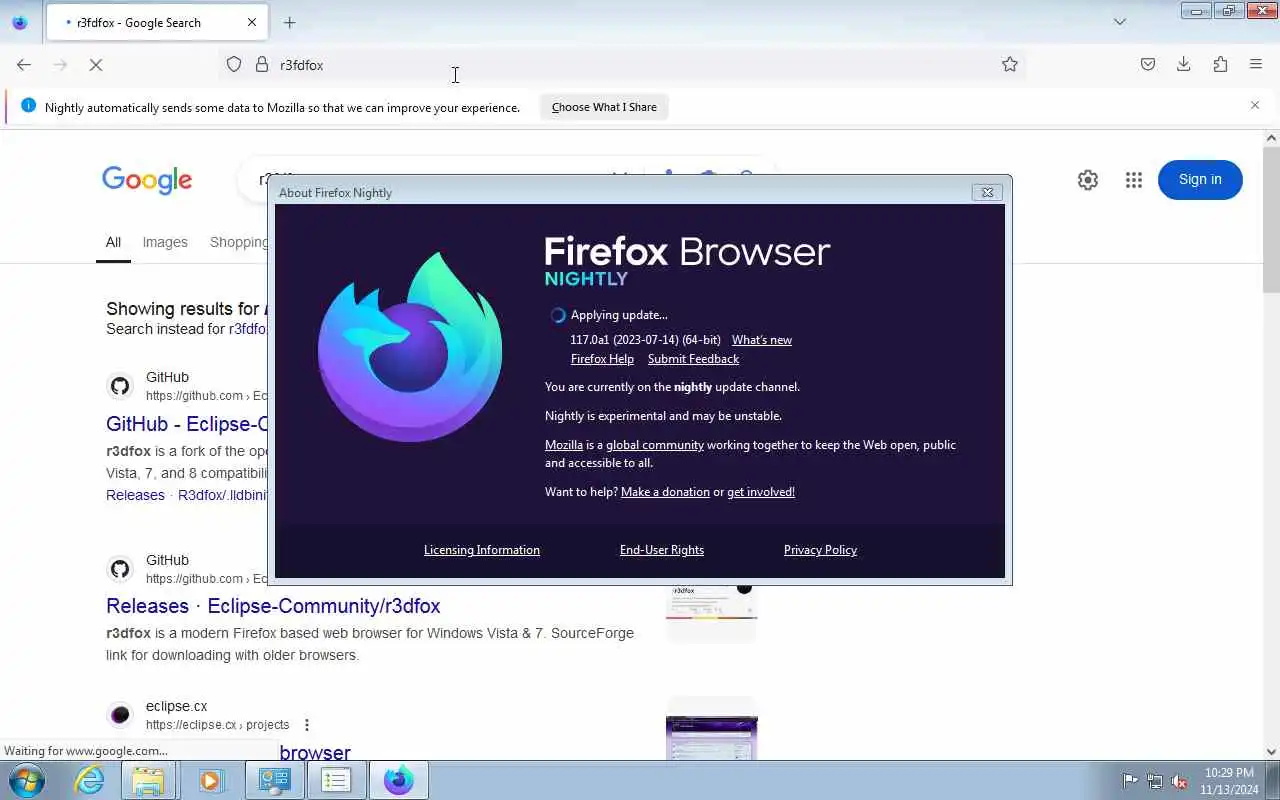This screenshot has width=1280, height=800.
Task: Click the second GitHub result favicon
Action: (x=120, y=569)
